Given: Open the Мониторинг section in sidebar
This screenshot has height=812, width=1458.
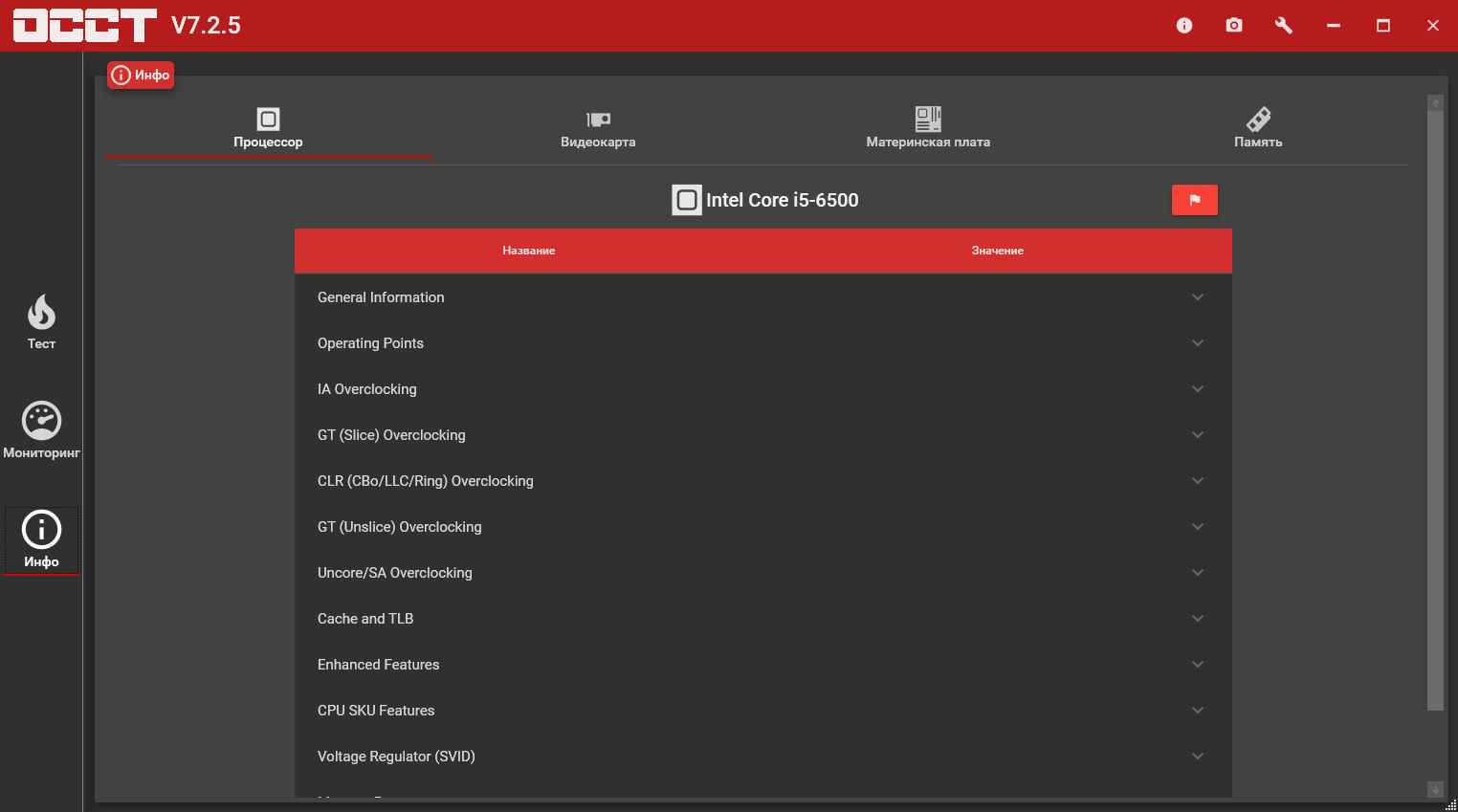Looking at the screenshot, I should (x=41, y=430).
